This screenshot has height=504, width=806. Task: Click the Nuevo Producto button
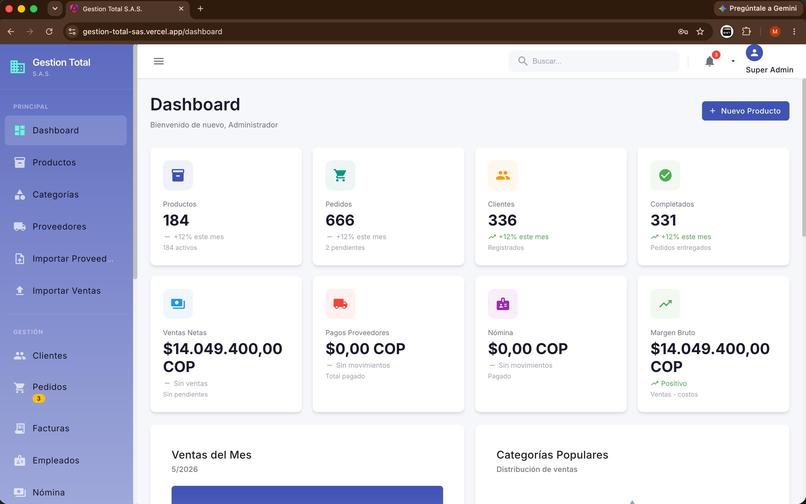tap(745, 111)
